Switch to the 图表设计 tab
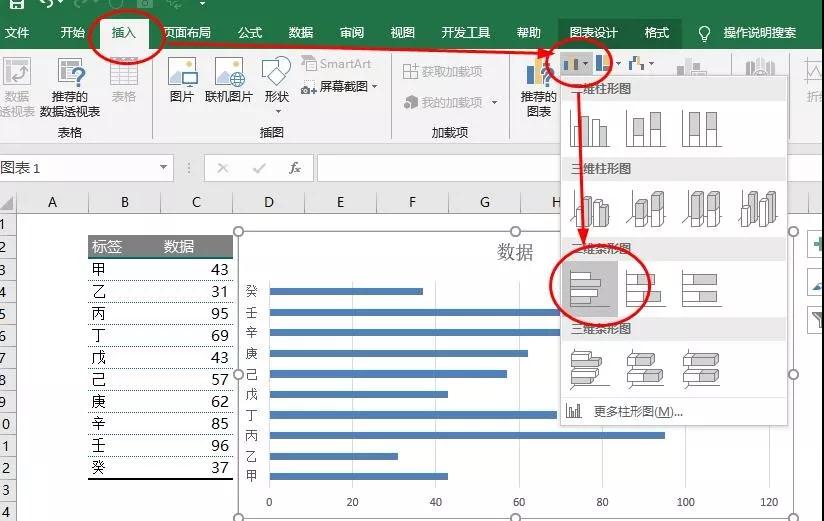This screenshot has height=521, width=824. [x=594, y=33]
